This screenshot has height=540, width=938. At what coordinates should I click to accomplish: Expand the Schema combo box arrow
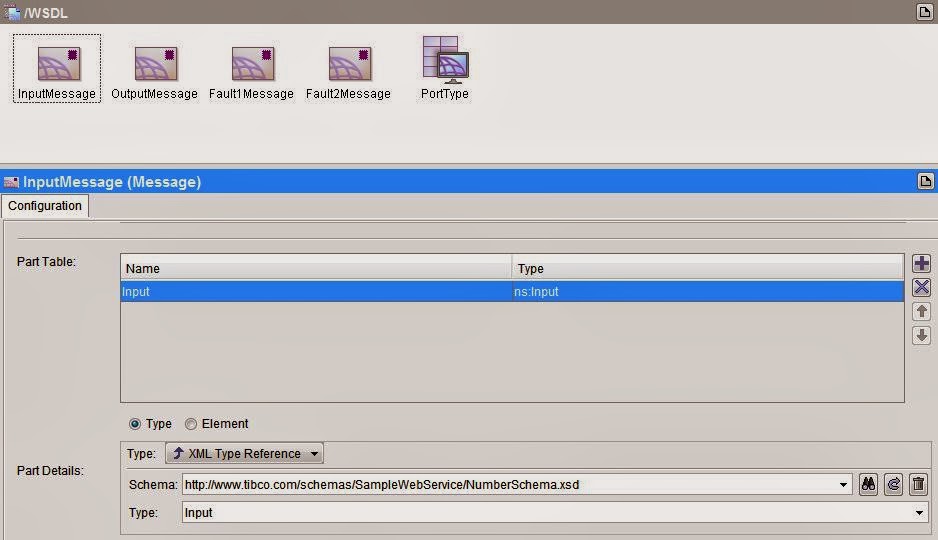pos(843,485)
